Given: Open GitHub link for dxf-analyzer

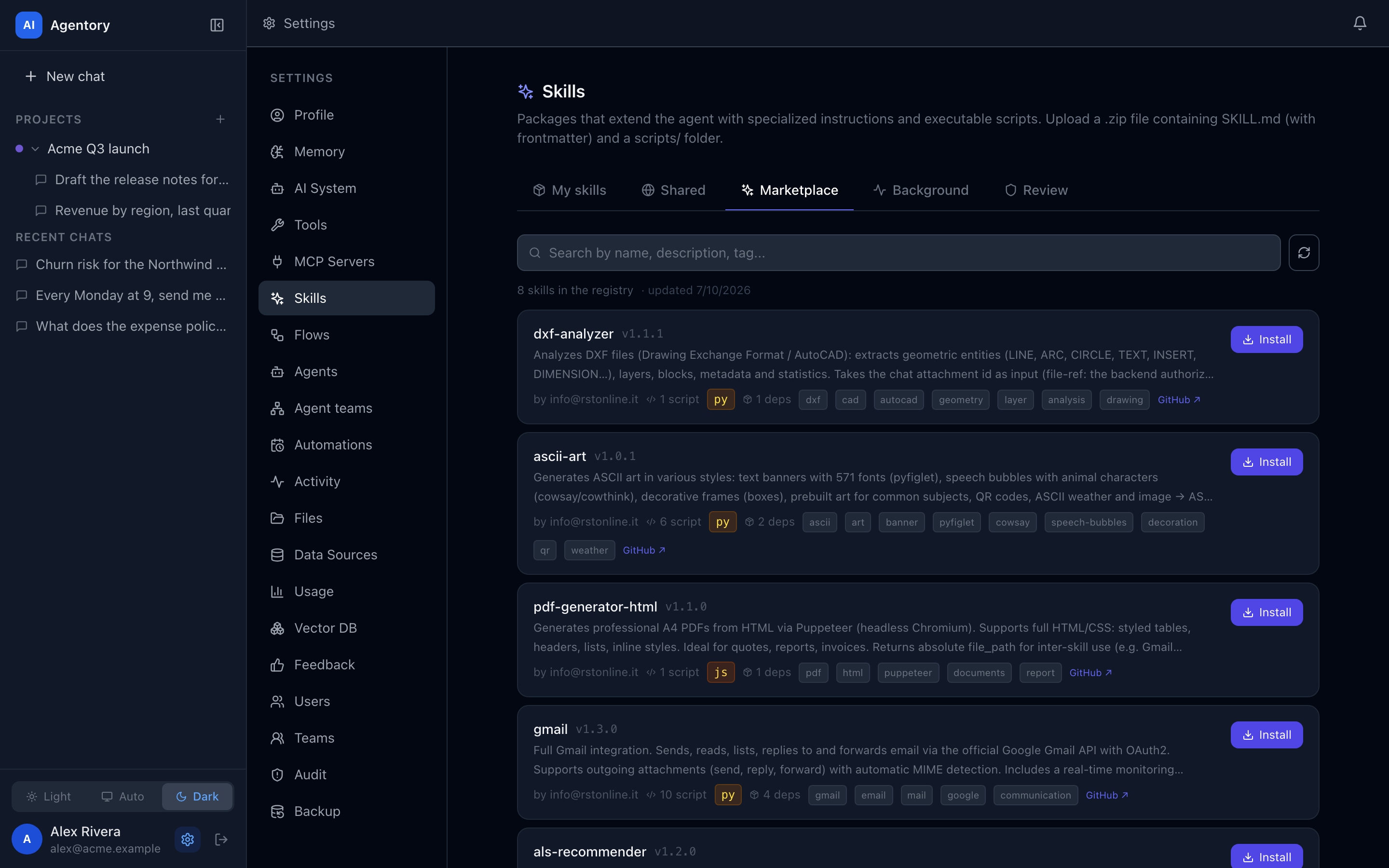Looking at the screenshot, I should (x=1178, y=400).
